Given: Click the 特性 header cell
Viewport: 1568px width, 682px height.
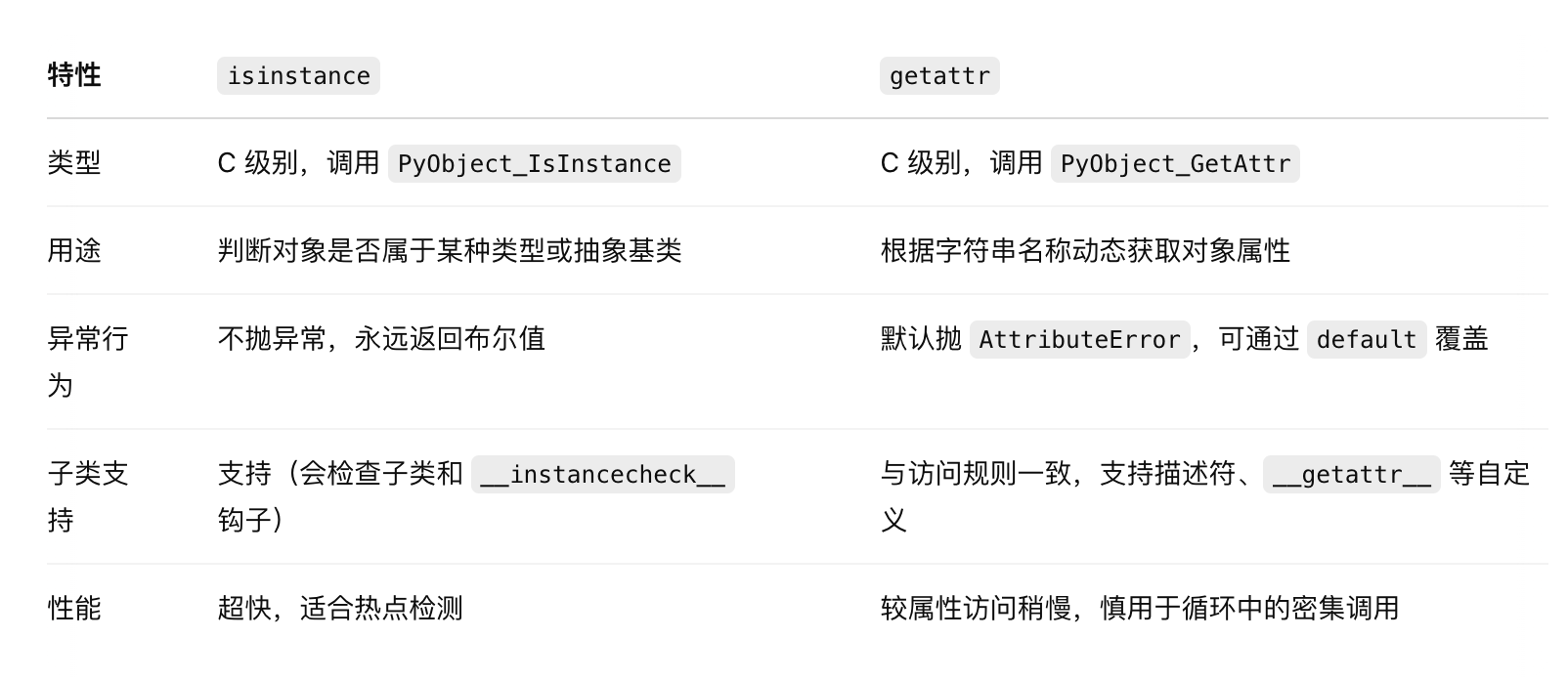Looking at the screenshot, I should [74, 75].
